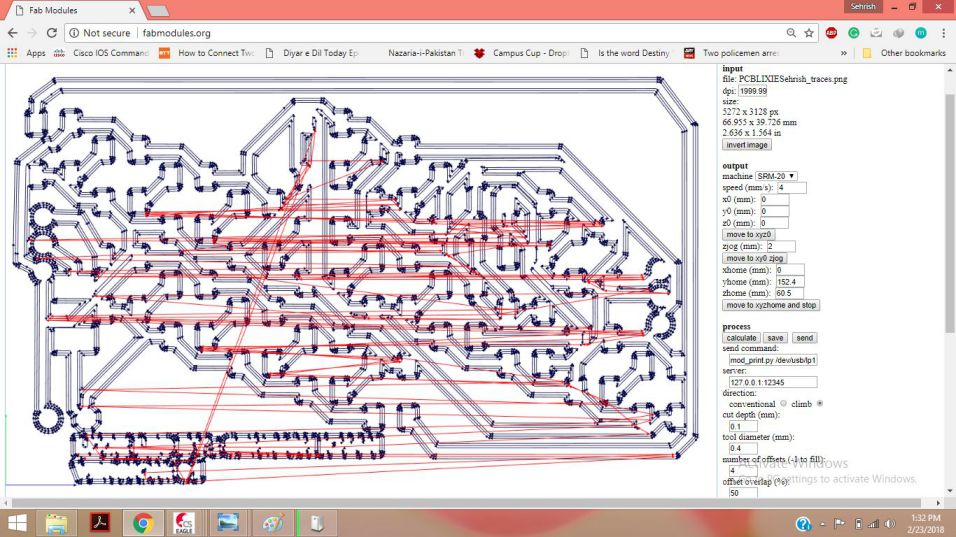The image size is (956, 537).
Task: Click the z0 (mm) input field
Action: pyautogui.click(x=774, y=223)
